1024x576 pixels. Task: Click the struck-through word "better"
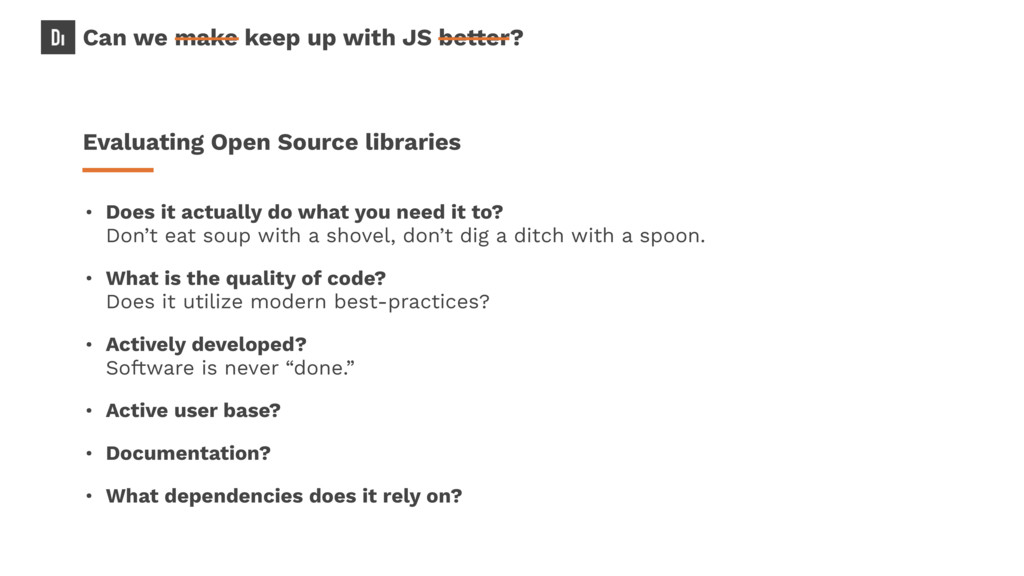pyautogui.click(x=474, y=38)
